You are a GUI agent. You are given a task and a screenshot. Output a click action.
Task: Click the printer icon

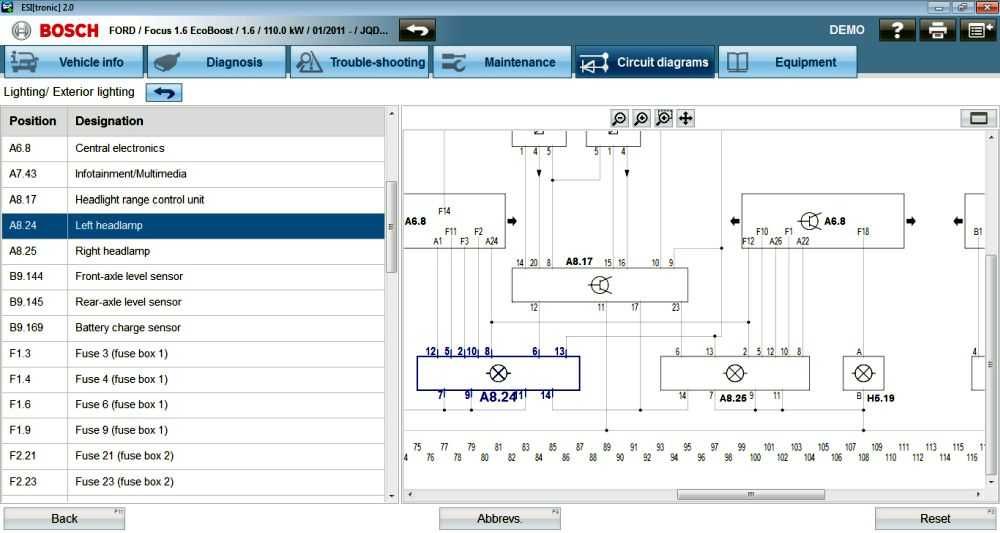(938, 30)
